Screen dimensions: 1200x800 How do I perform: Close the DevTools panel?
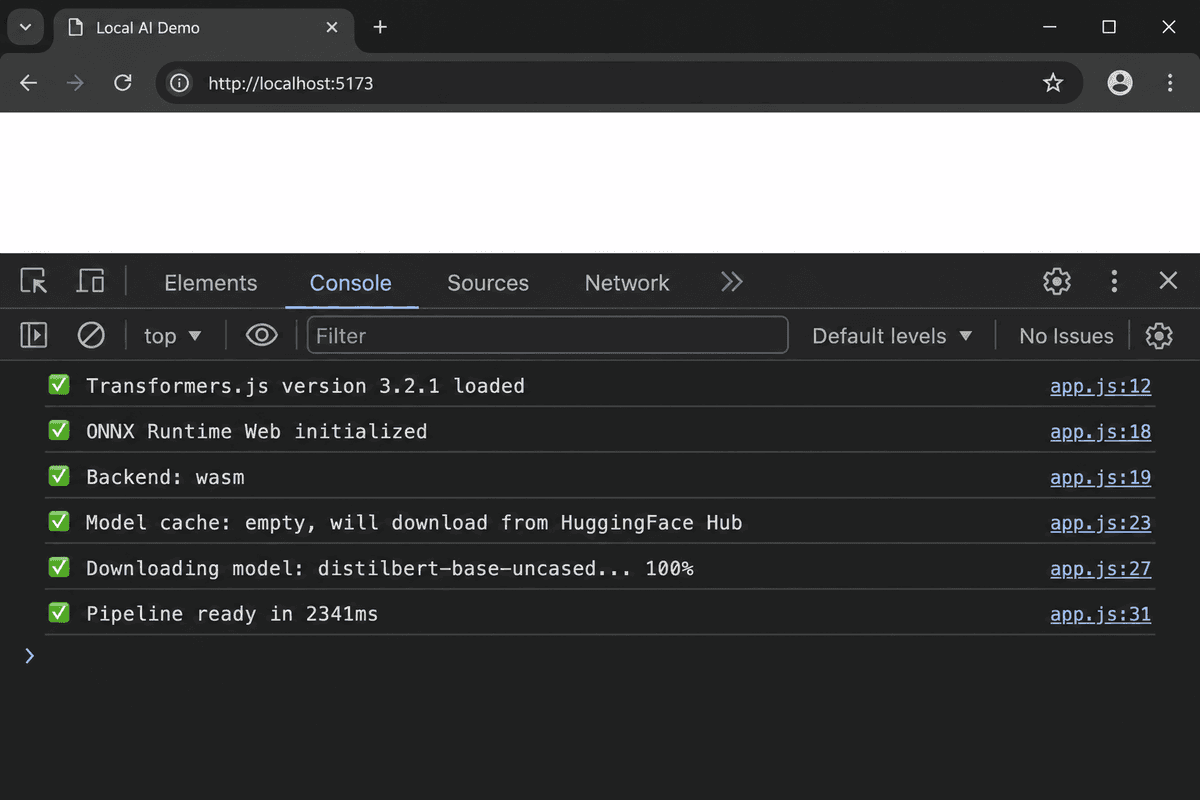pyautogui.click(x=1168, y=282)
